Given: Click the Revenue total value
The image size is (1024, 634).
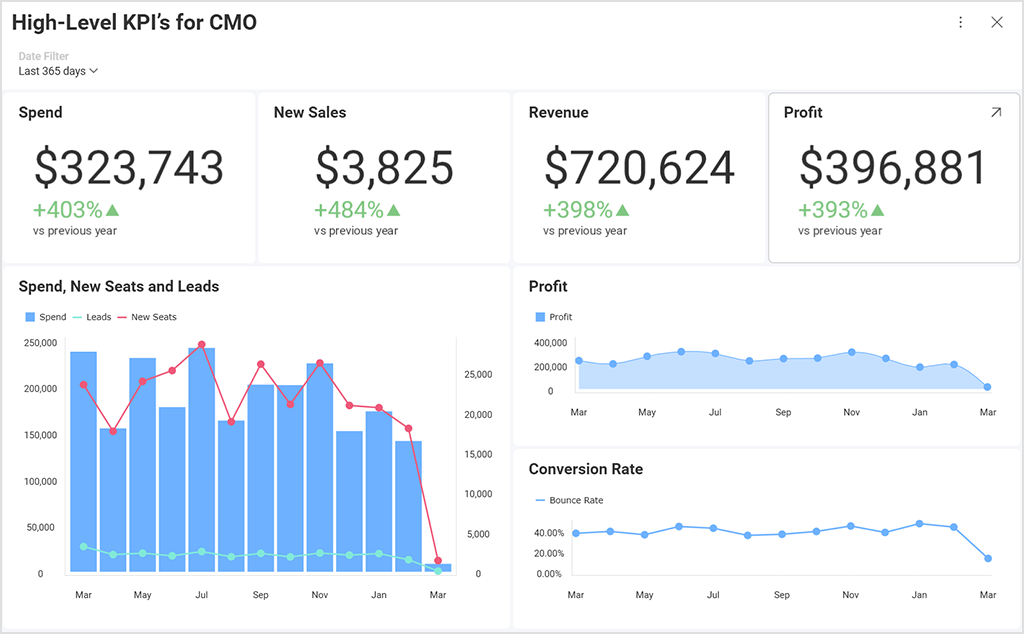Looking at the screenshot, I should coord(638,168).
